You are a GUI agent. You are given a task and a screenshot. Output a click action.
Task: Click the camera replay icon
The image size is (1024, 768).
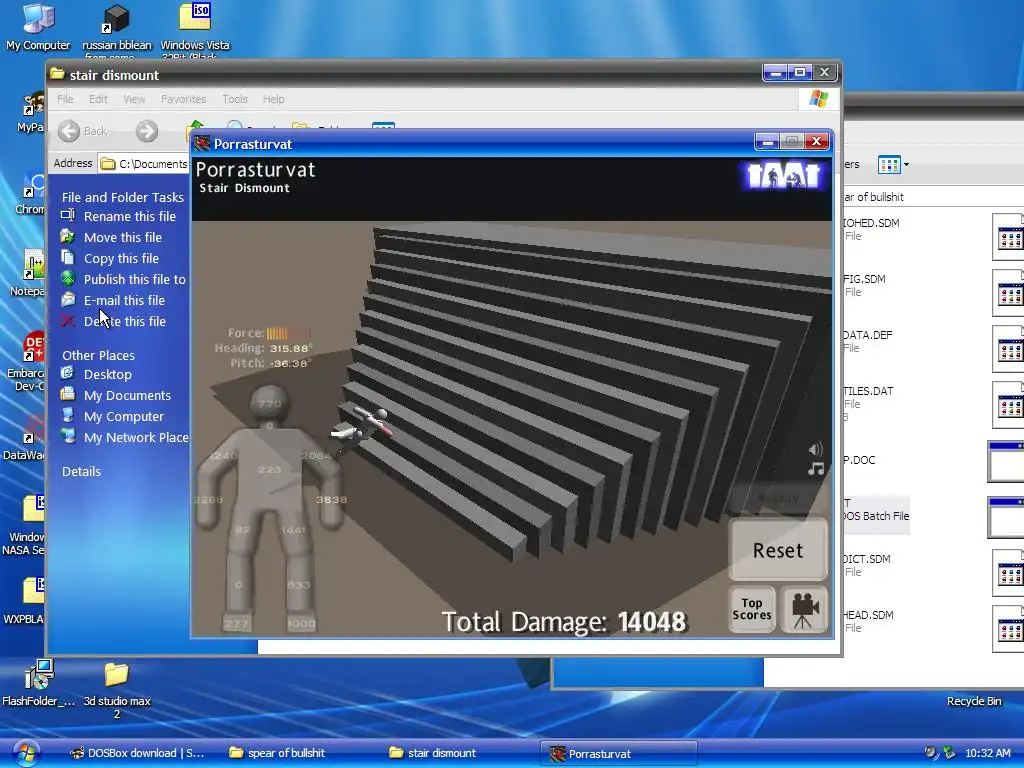804,609
